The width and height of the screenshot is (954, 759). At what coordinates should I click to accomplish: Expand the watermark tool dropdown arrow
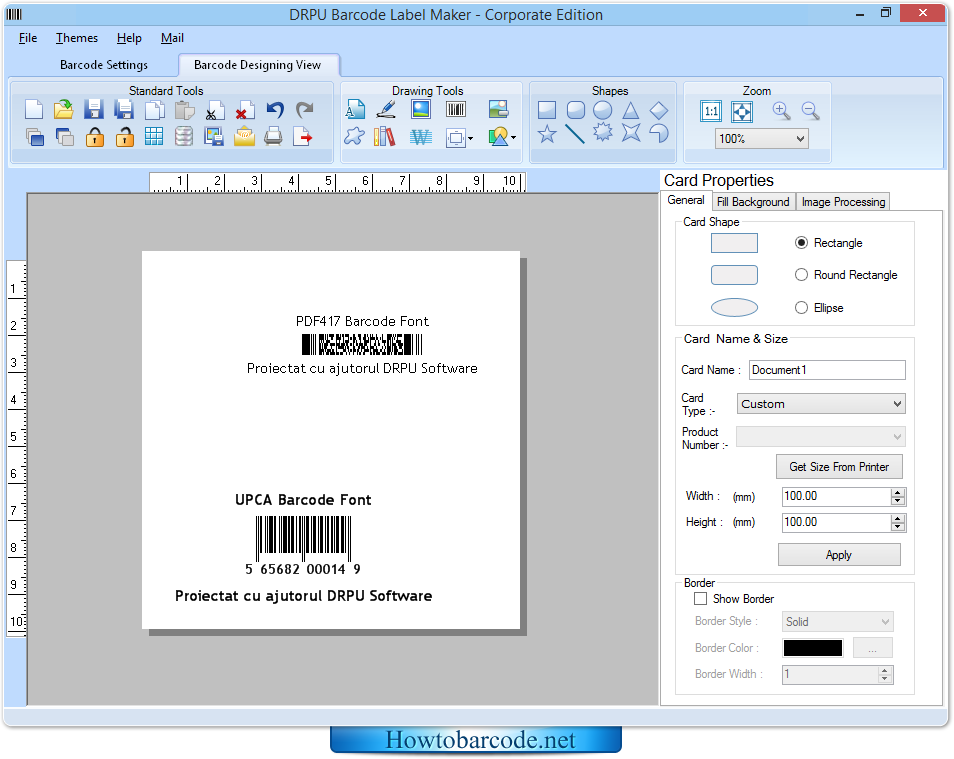(x=470, y=138)
